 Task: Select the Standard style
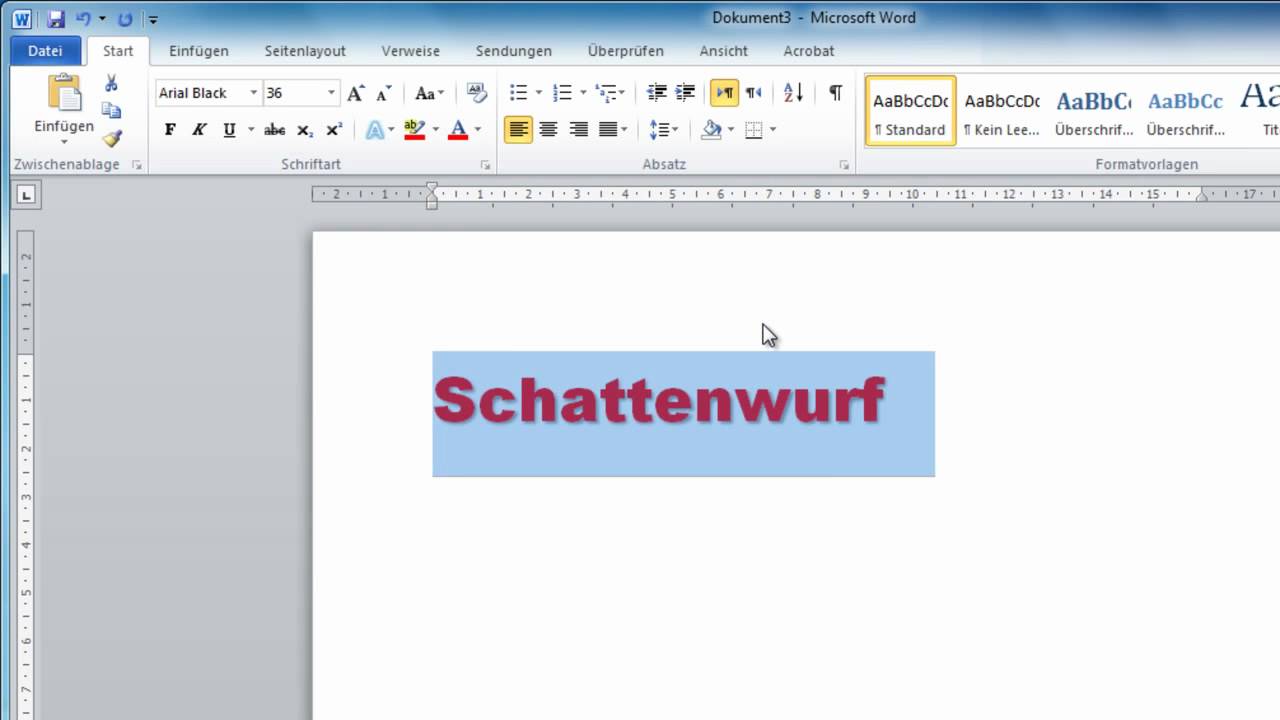(x=910, y=111)
